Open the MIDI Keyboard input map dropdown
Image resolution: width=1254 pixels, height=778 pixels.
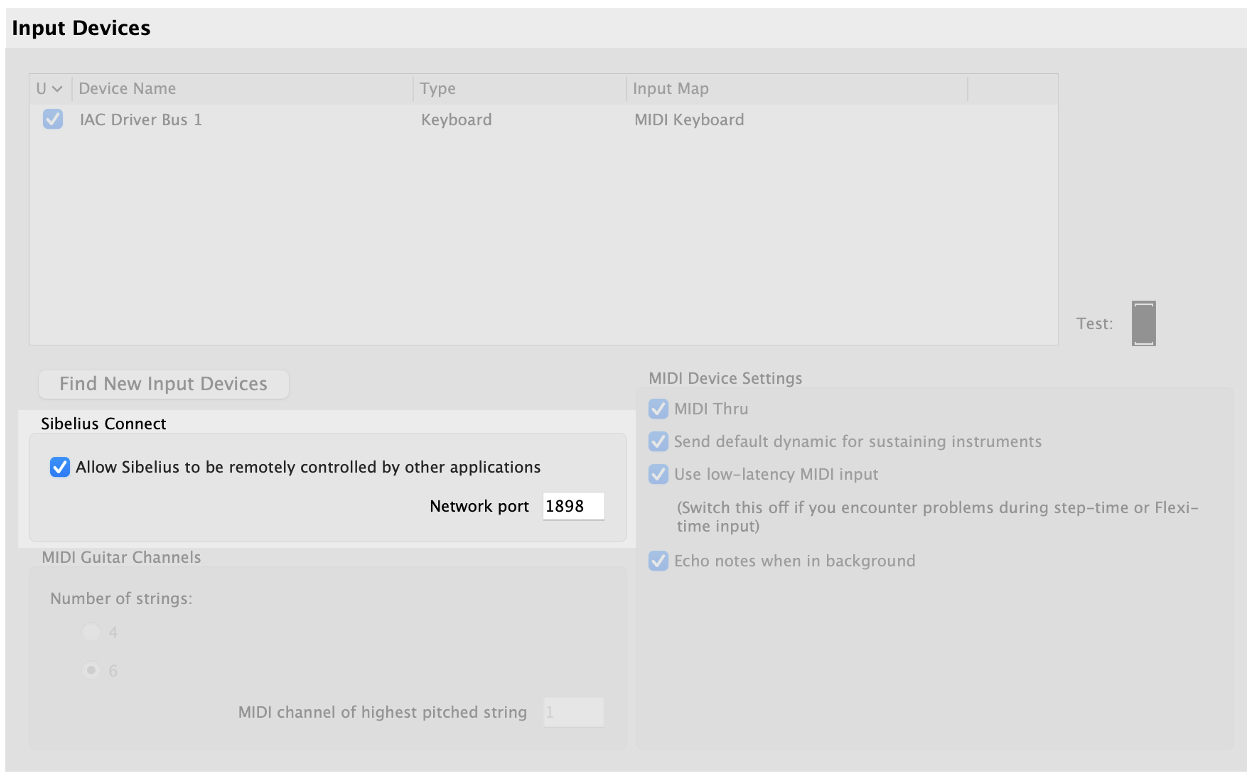[689, 120]
